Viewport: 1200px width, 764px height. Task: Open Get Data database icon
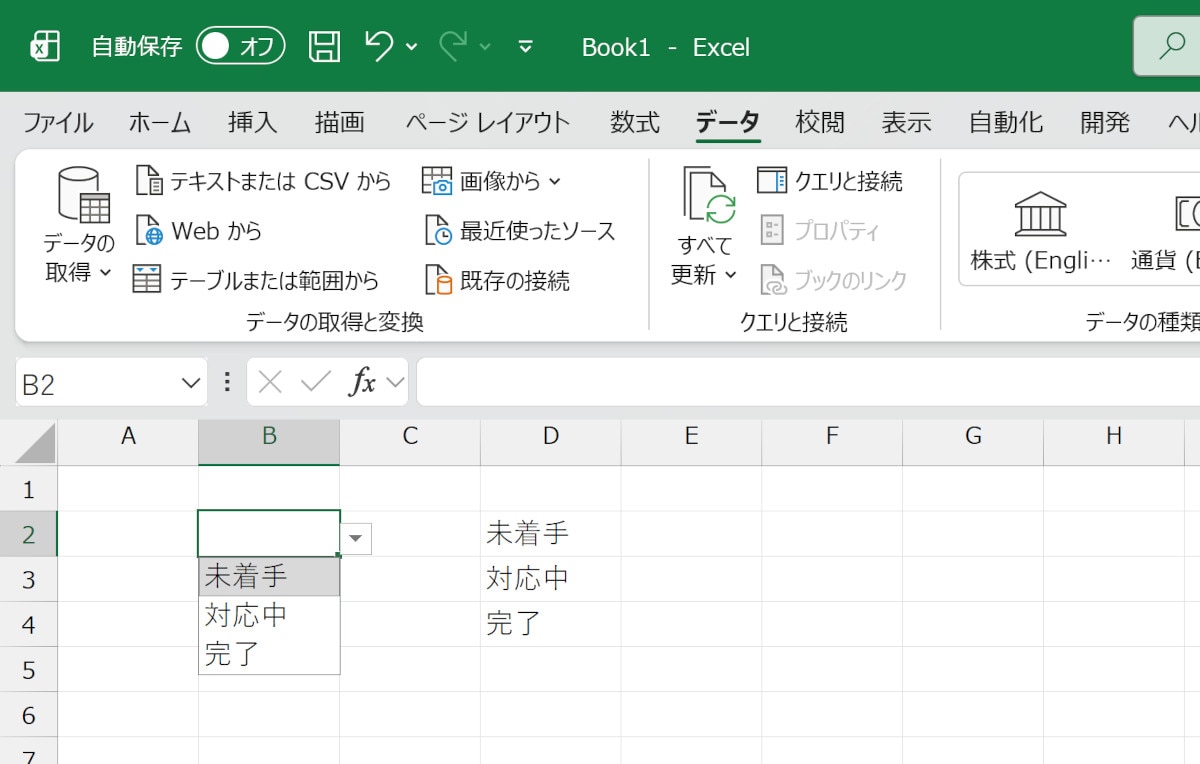(84, 194)
